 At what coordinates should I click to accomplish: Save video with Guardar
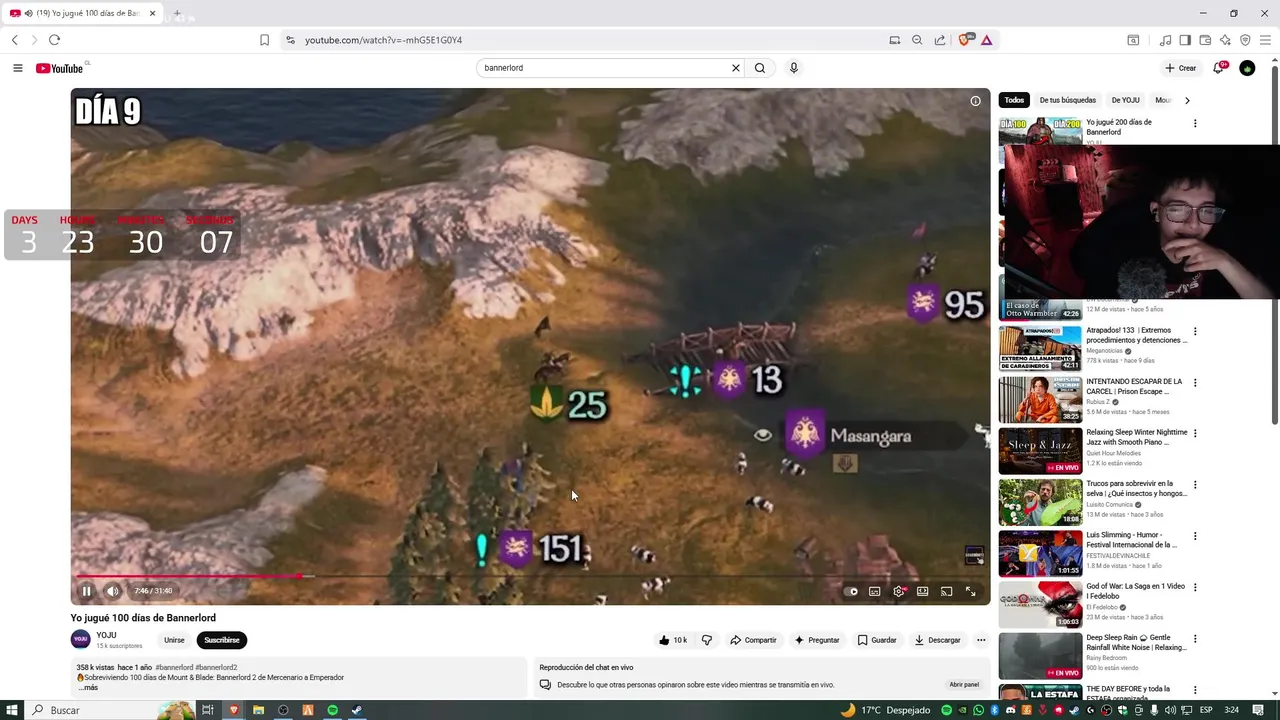877,640
